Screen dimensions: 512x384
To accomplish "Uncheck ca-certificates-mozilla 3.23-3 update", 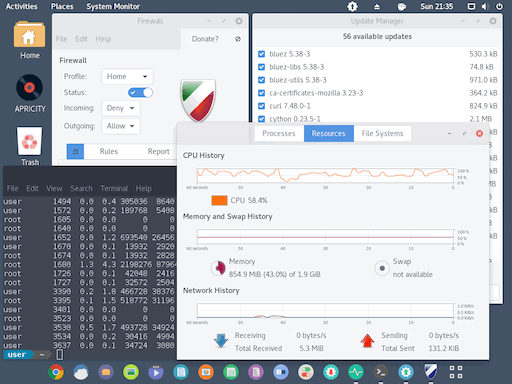I will pos(262,93).
